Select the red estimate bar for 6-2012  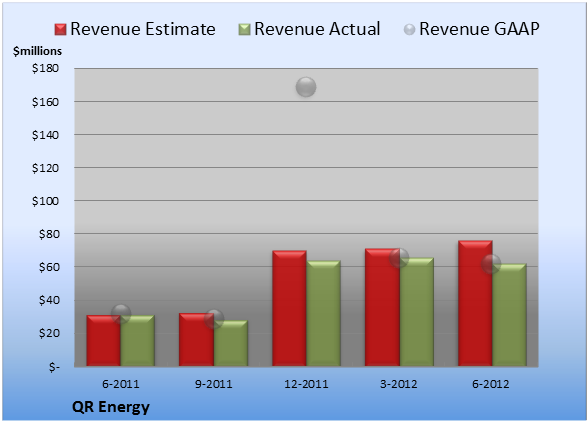tap(475, 303)
